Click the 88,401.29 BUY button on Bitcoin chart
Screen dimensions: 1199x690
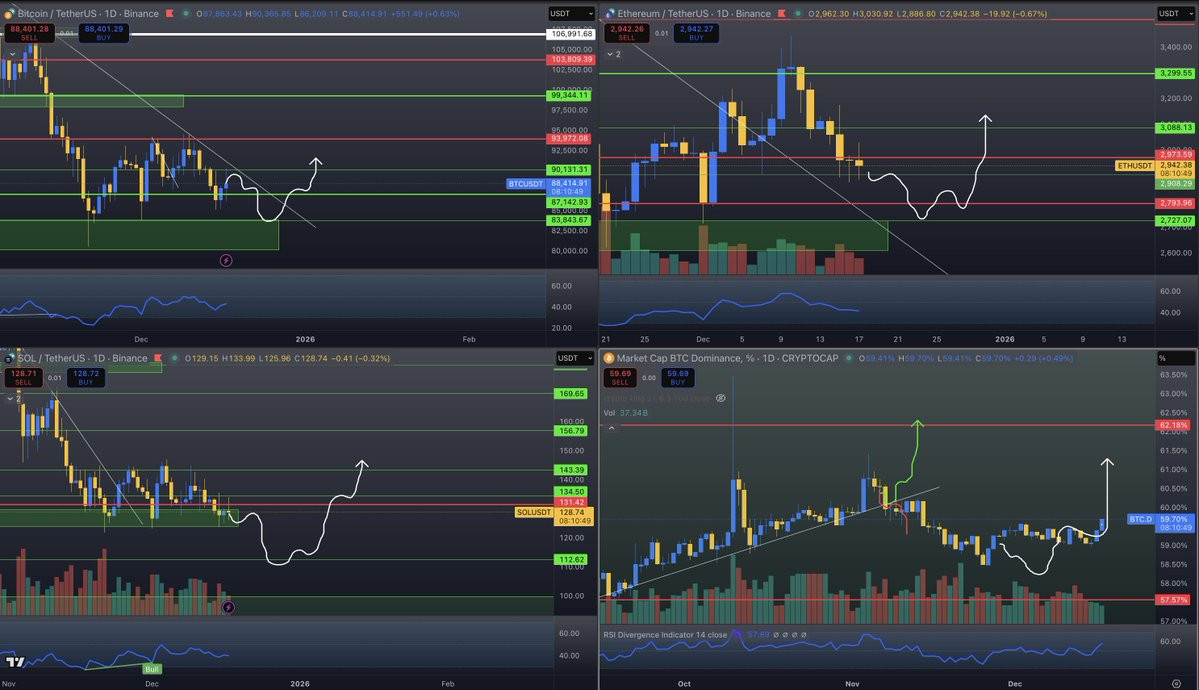(103, 33)
